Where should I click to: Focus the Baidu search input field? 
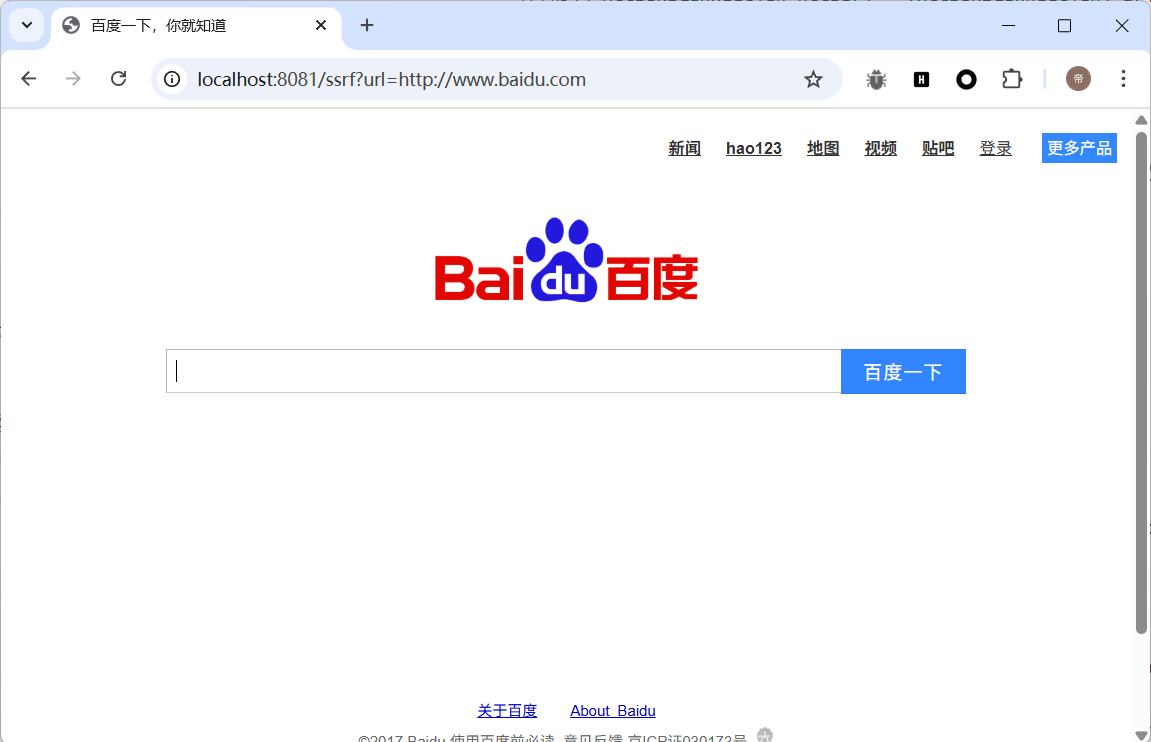pos(503,372)
